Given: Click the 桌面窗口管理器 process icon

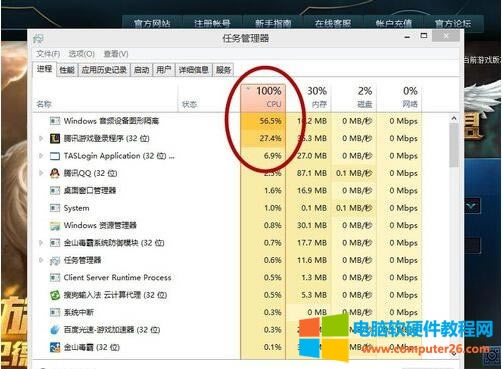Looking at the screenshot, I should pos(55,190).
